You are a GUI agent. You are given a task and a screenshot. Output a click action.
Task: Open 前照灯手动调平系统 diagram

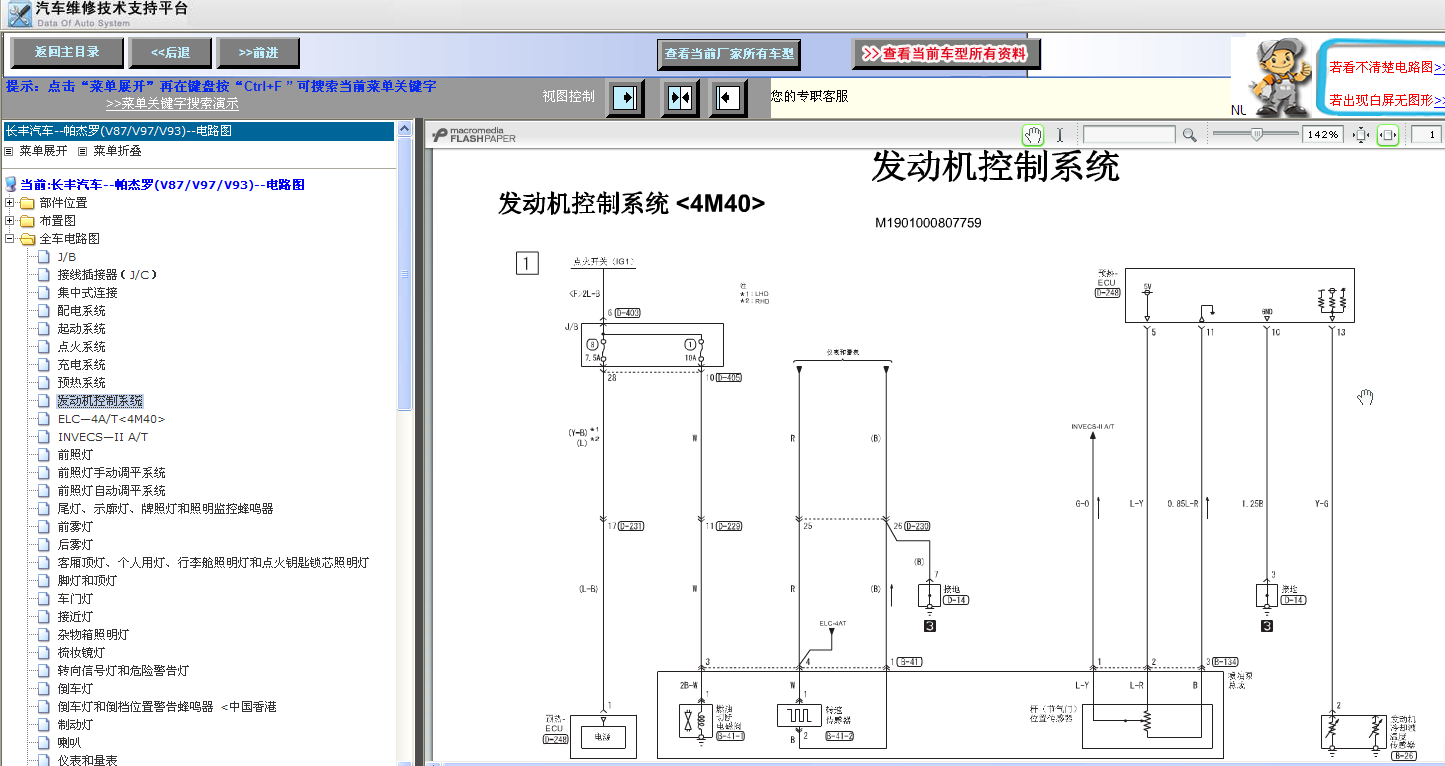pyautogui.click(x=112, y=473)
